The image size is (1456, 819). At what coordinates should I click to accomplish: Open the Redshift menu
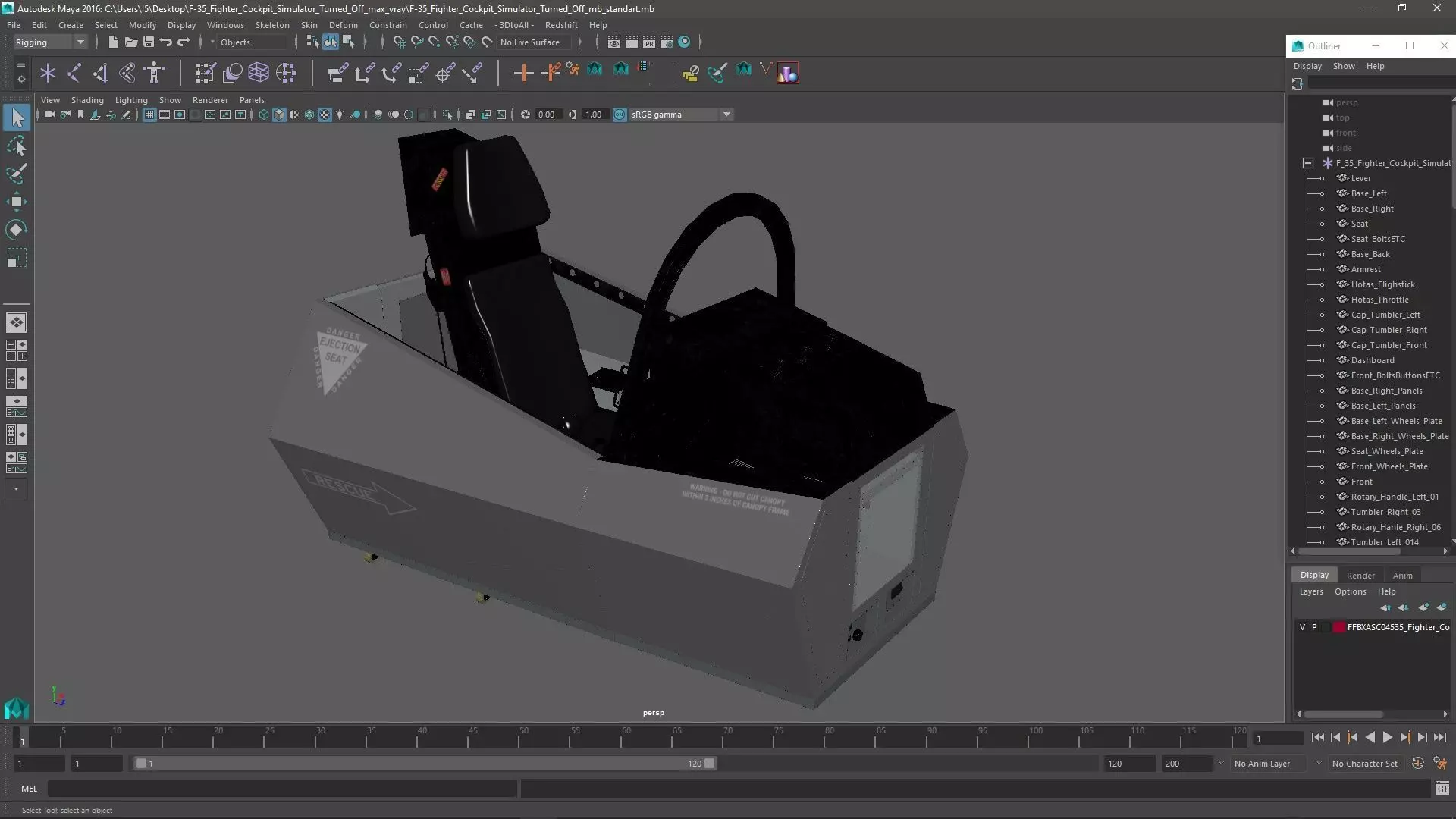point(561,25)
